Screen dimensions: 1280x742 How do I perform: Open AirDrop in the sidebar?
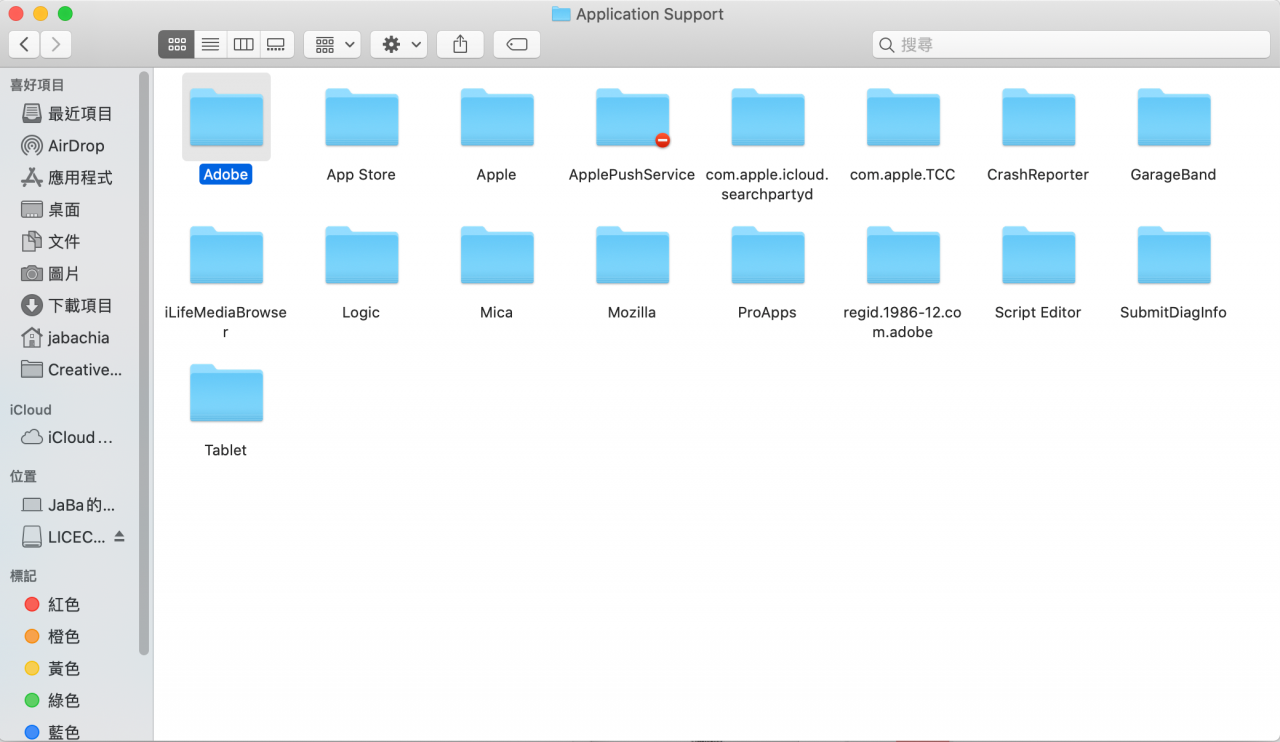(75, 146)
